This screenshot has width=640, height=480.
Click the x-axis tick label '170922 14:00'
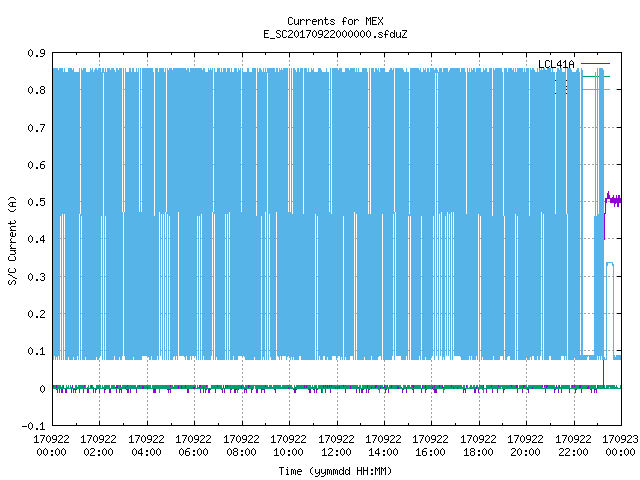383,445
